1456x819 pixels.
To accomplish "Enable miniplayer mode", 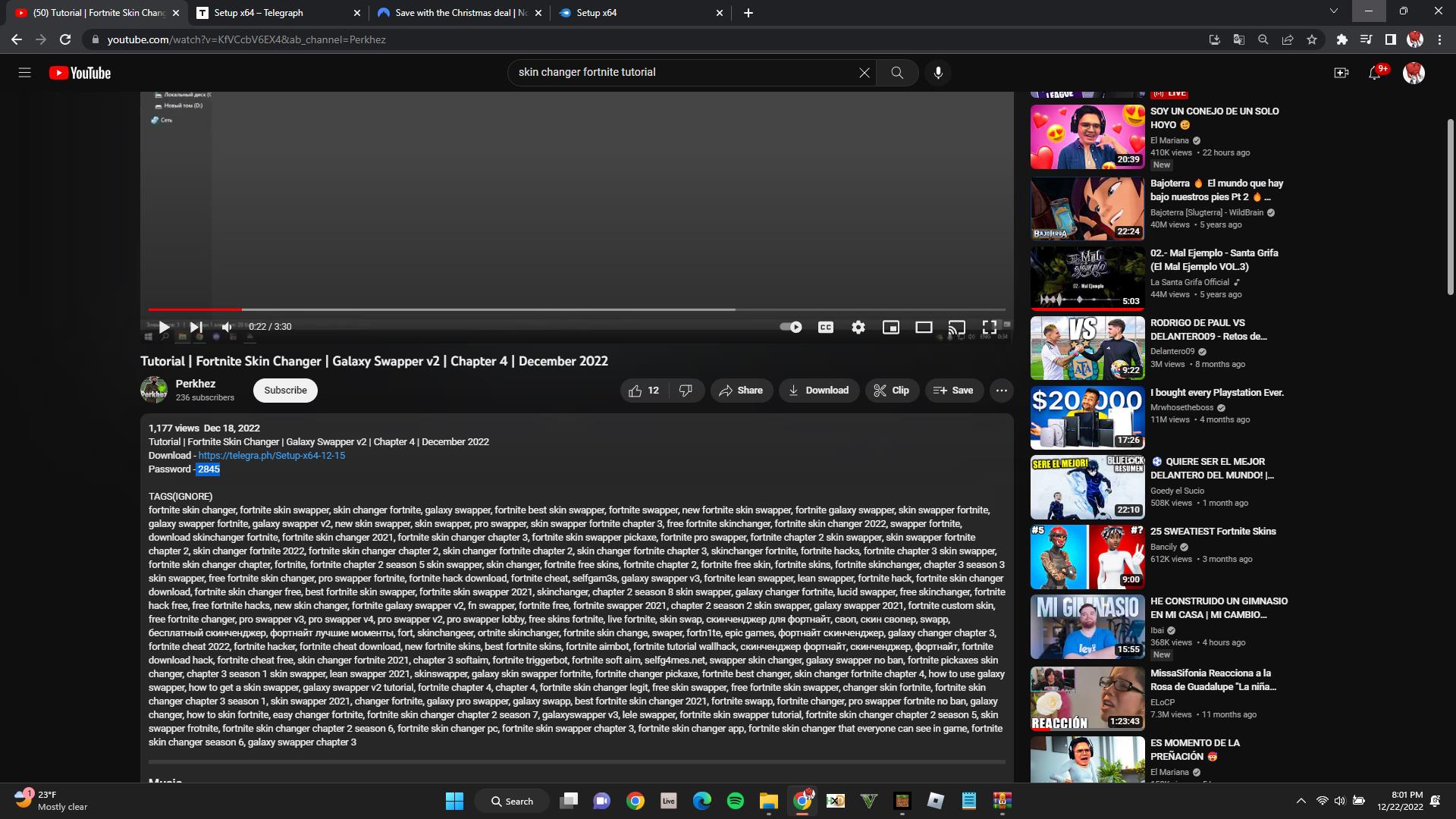I will pos(890,327).
